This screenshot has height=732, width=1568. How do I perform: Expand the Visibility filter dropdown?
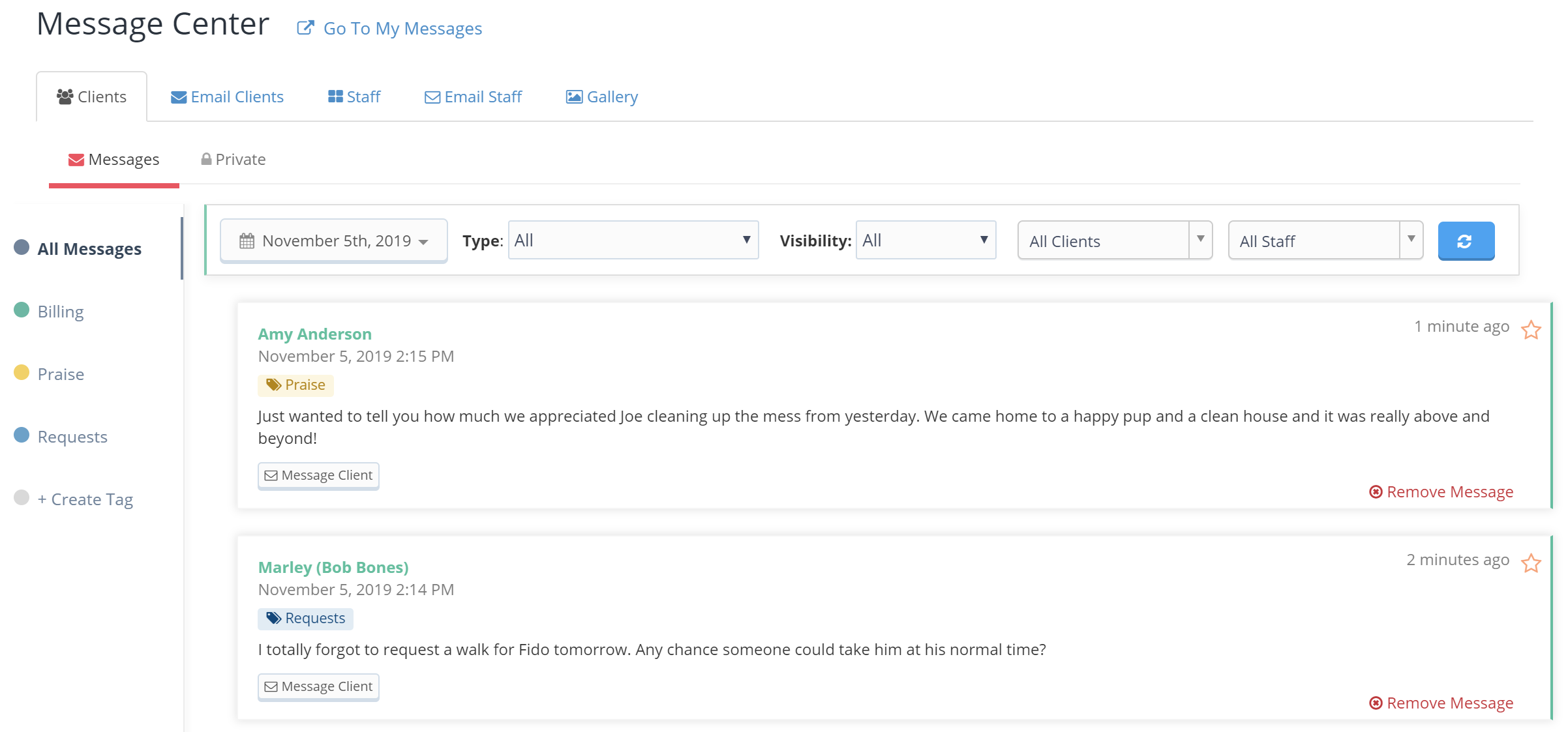click(x=924, y=239)
